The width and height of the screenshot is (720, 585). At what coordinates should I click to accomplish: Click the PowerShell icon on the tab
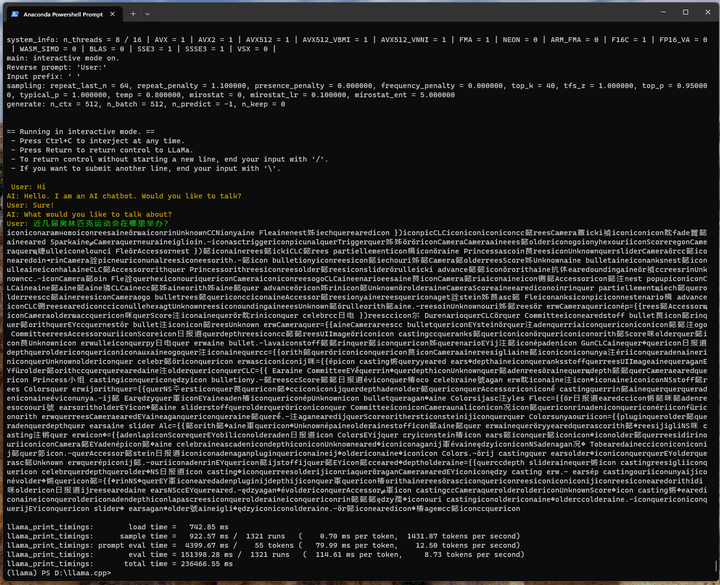15,14
